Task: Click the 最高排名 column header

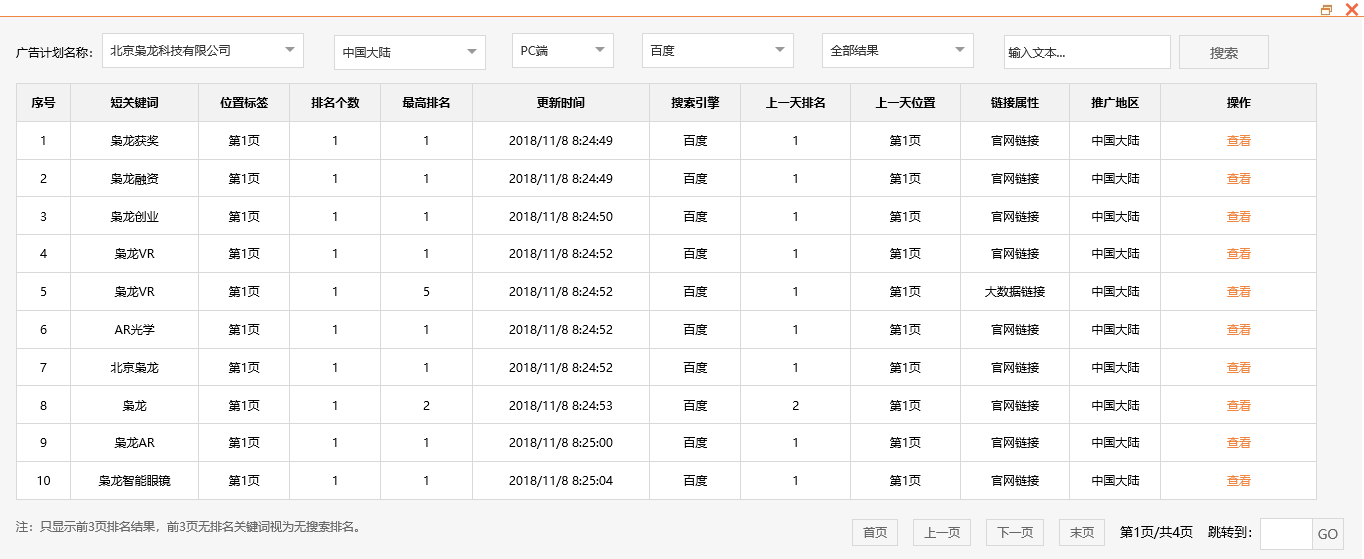Action: point(426,103)
